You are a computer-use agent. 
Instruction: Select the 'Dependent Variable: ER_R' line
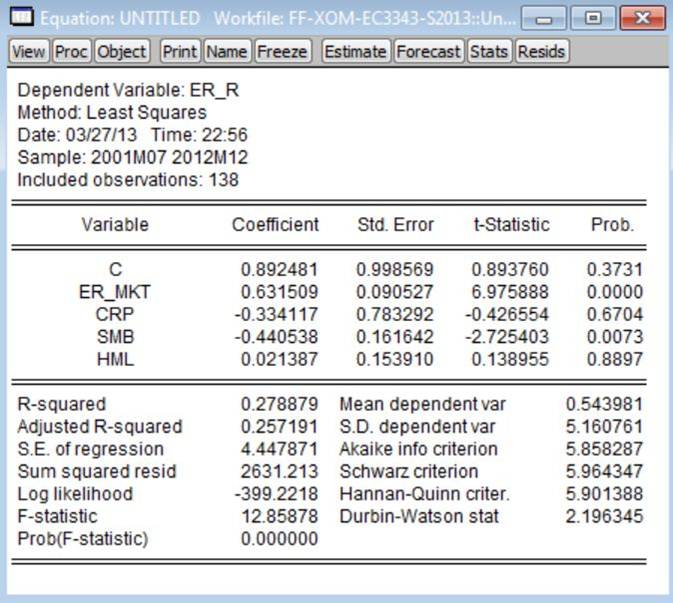click(128, 90)
